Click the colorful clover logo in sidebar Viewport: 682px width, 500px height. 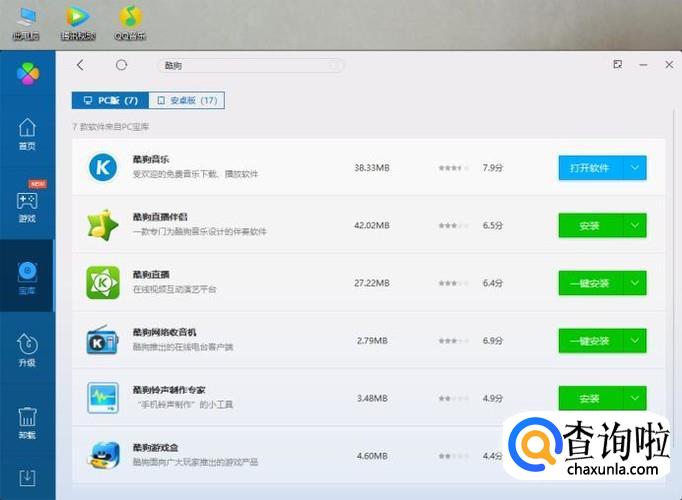[28, 73]
